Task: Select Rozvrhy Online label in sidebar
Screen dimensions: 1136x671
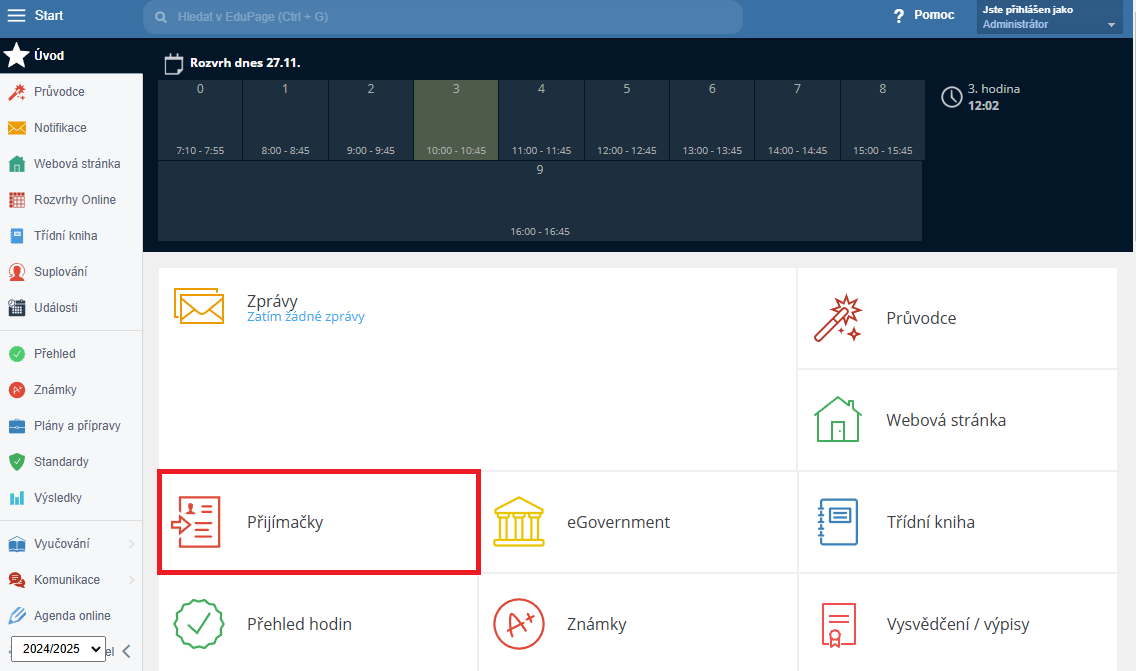Action: pyautogui.click(x=75, y=200)
